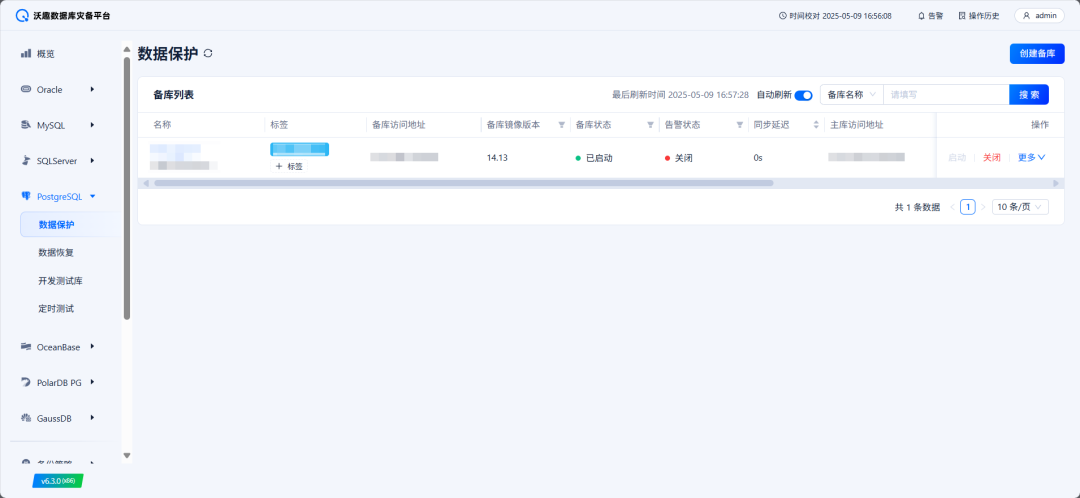The width and height of the screenshot is (1080, 498).
Task: Go to previous page arrow
Action: tap(953, 207)
